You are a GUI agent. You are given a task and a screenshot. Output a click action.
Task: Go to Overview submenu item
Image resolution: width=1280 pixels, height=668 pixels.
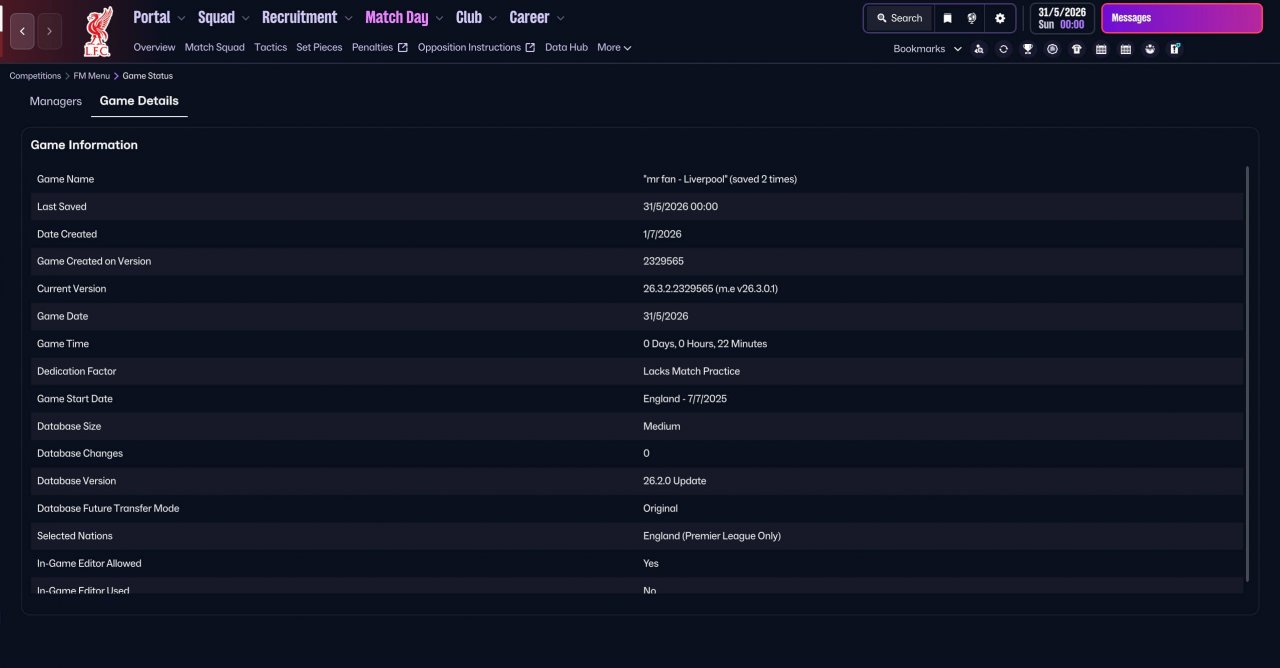coord(154,47)
